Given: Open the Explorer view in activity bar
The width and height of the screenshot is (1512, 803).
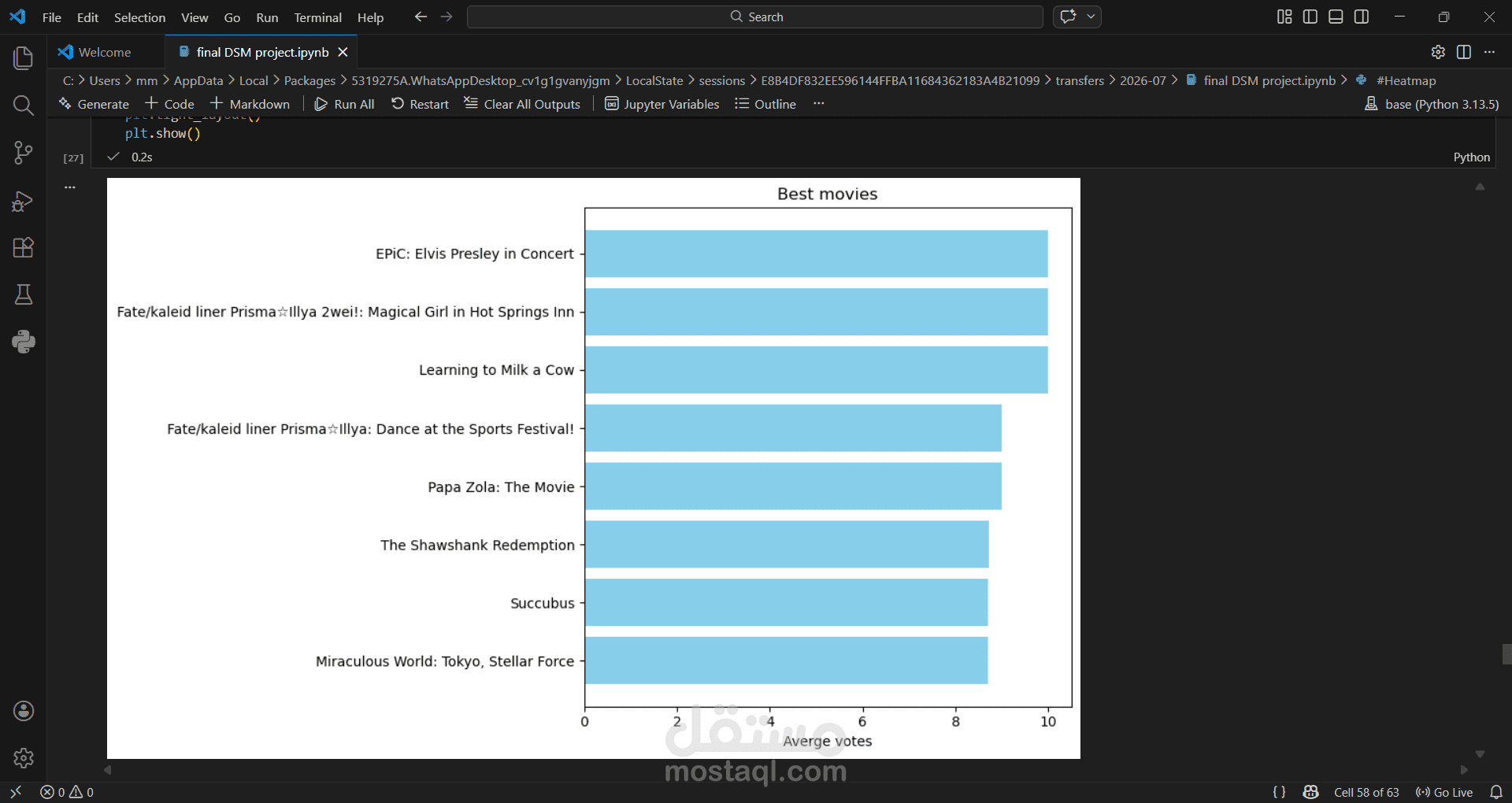Looking at the screenshot, I should [24, 57].
